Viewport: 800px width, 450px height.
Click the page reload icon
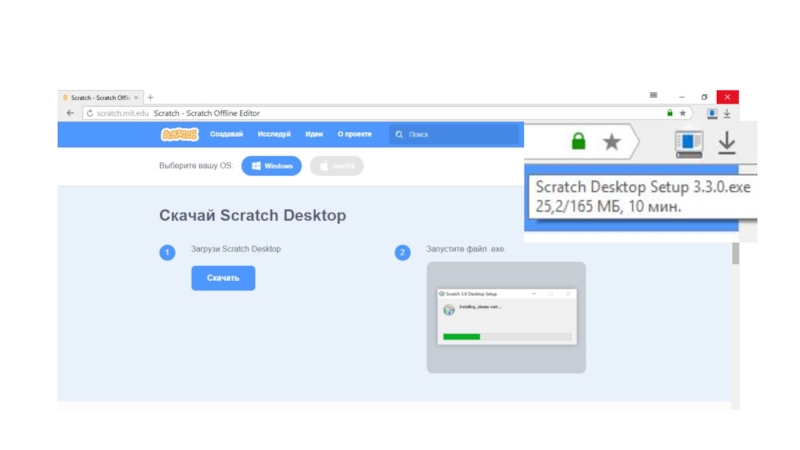click(90, 113)
